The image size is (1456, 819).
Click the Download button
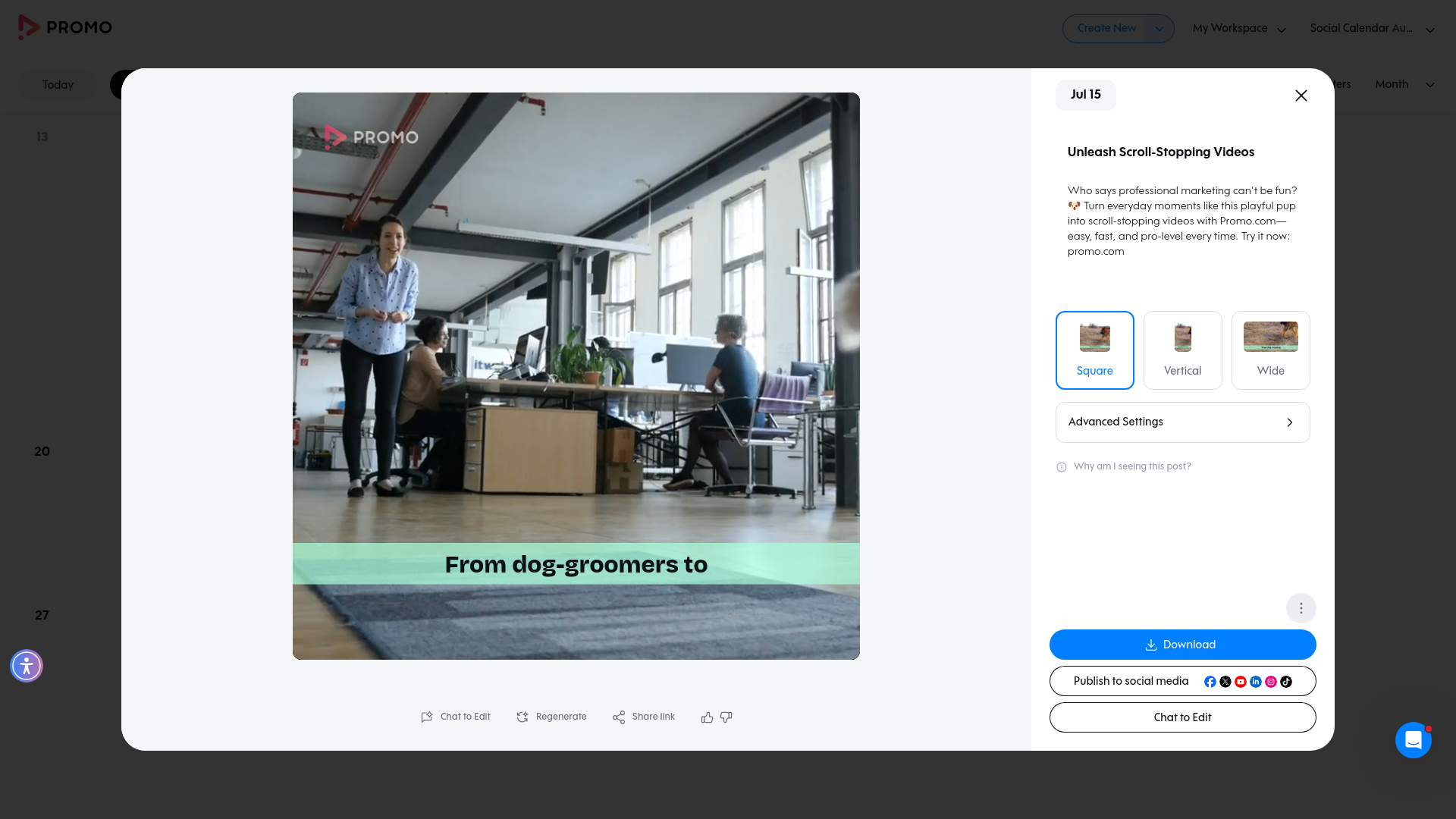pyautogui.click(x=1183, y=645)
